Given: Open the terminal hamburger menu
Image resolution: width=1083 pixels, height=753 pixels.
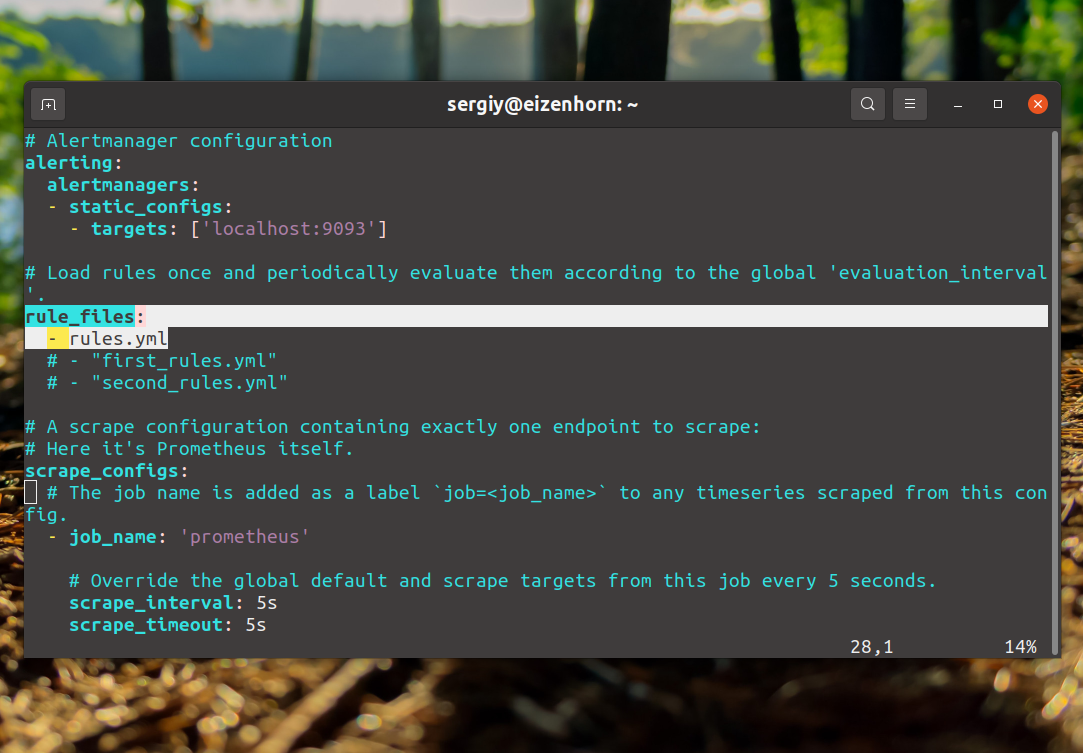Looking at the screenshot, I should tap(910, 104).
